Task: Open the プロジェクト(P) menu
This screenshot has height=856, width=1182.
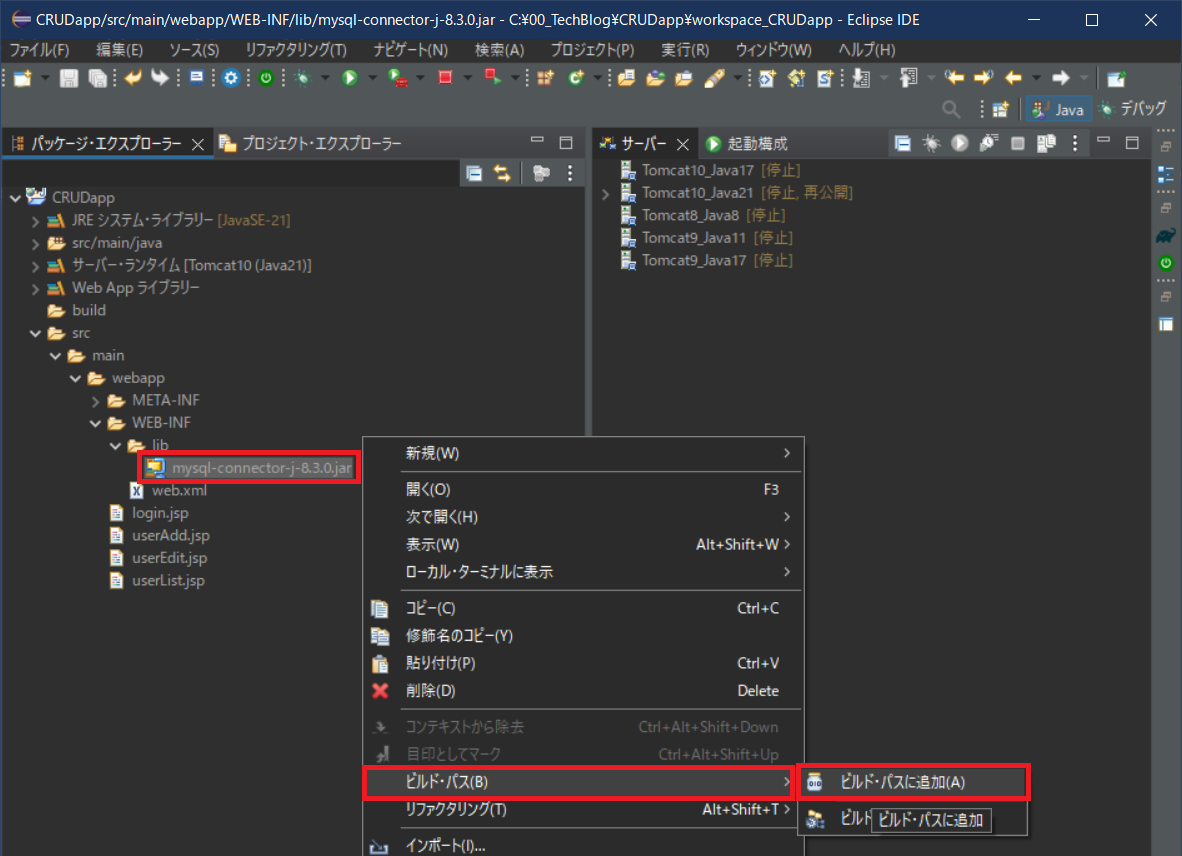Action: (x=592, y=50)
